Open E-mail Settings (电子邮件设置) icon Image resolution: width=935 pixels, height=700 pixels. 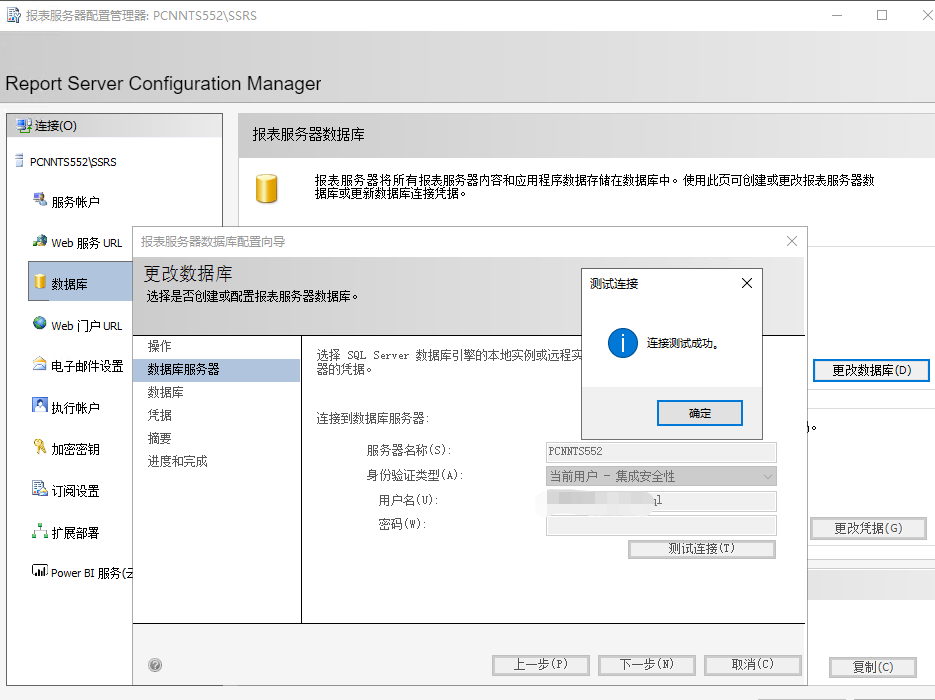click(39, 364)
